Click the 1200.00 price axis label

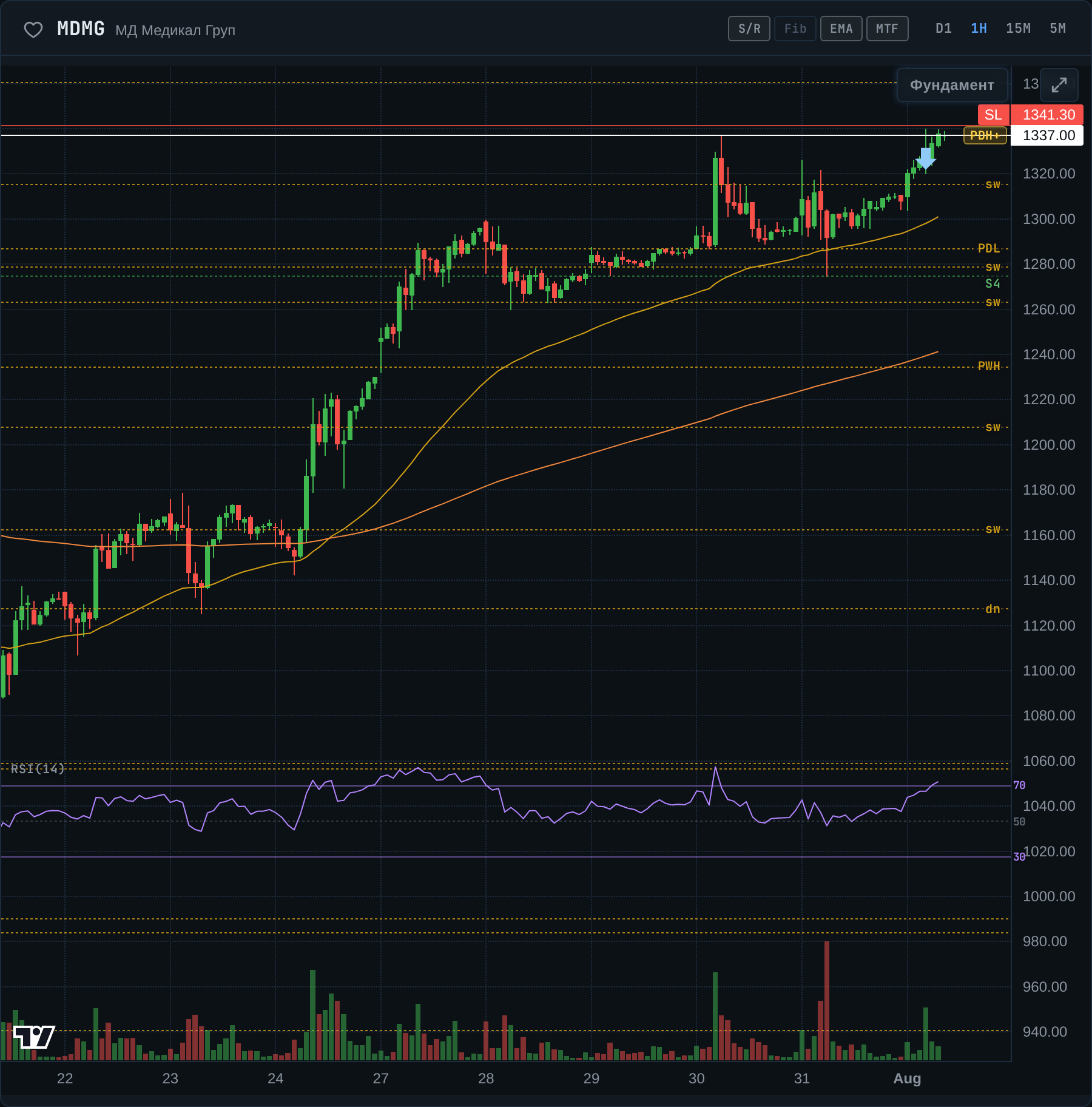(1049, 445)
